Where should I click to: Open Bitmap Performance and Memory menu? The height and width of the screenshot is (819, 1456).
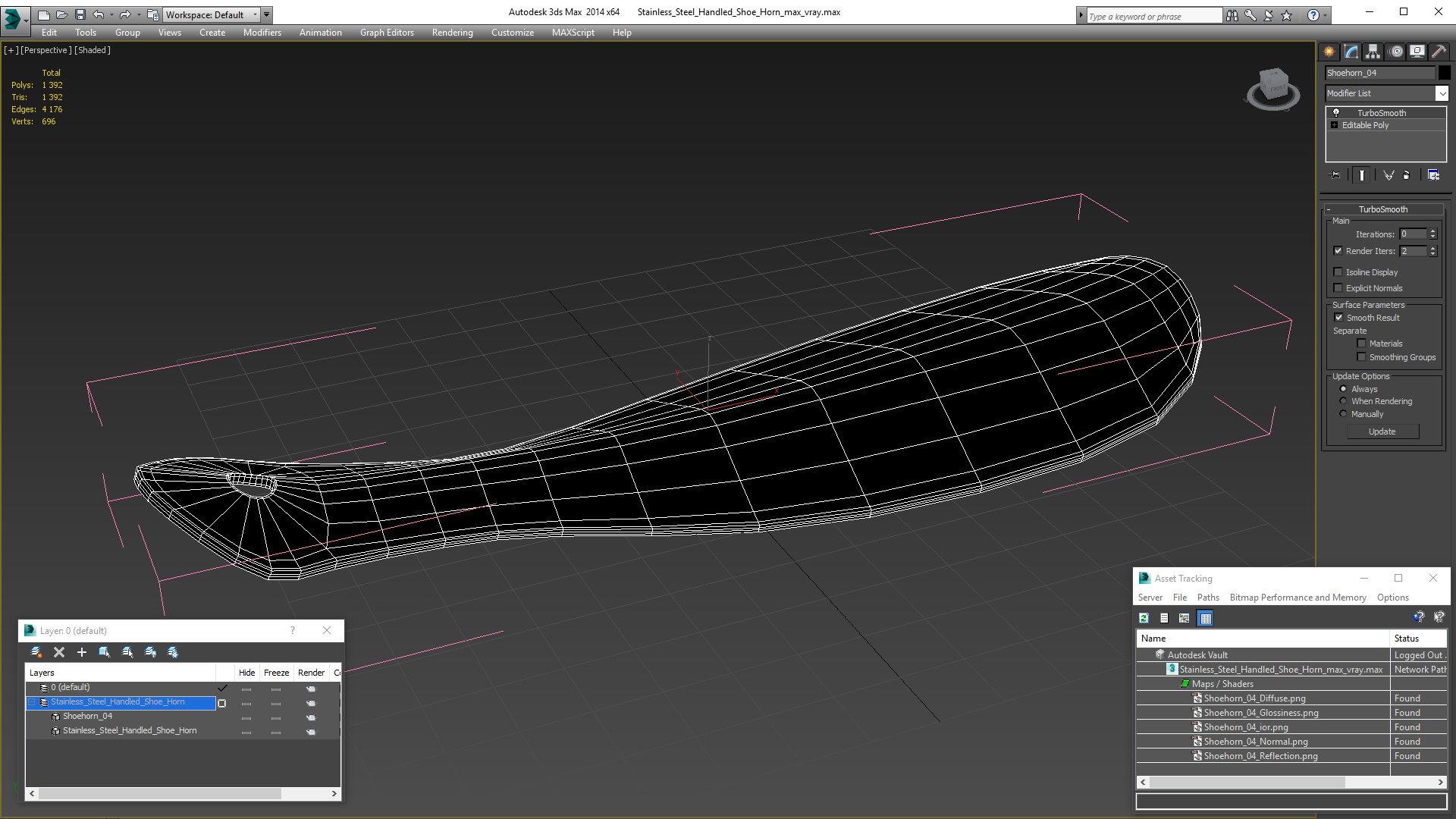click(x=1298, y=598)
